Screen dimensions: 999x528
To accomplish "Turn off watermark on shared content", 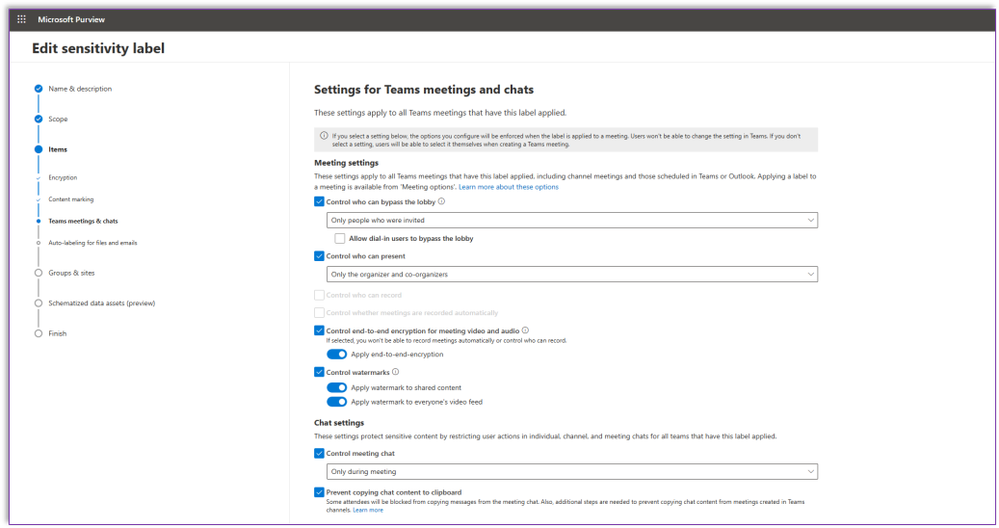I will pyautogui.click(x=337, y=388).
